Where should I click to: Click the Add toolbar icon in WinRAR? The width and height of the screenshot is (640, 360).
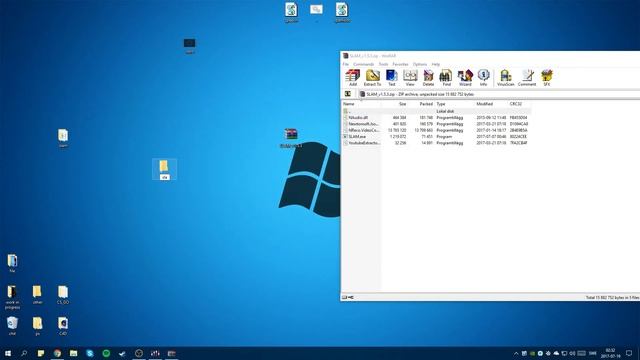353,78
